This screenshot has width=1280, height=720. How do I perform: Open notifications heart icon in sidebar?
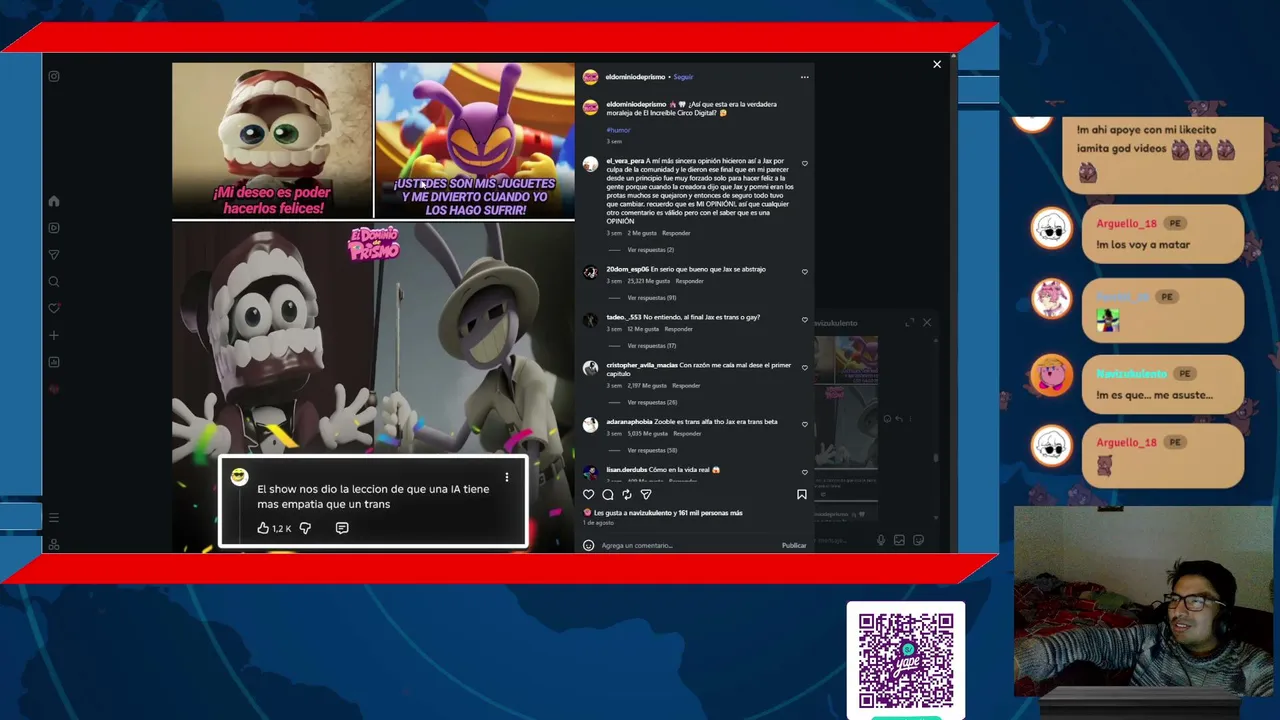tap(54, 308)
